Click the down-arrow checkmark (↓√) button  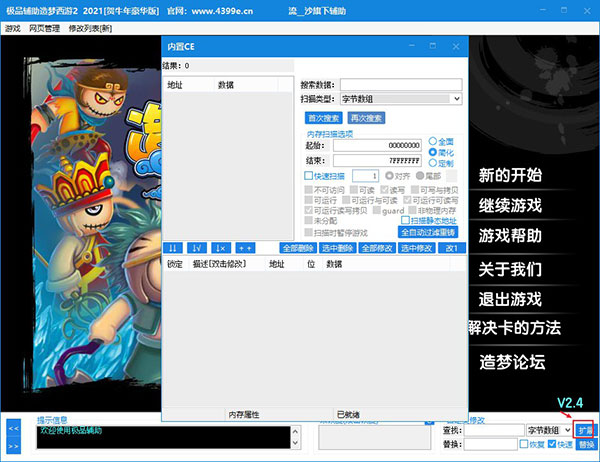click(197, 247)
